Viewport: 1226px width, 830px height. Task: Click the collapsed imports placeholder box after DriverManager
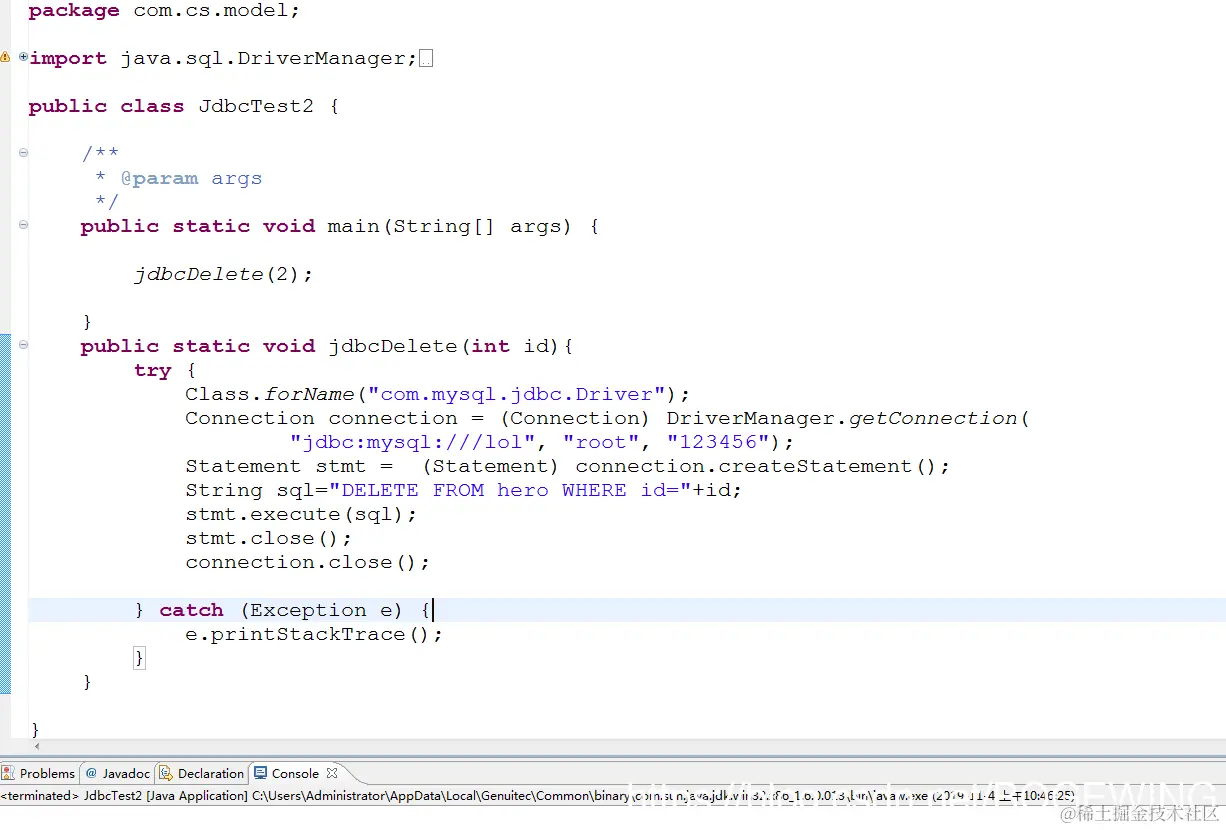426,59
